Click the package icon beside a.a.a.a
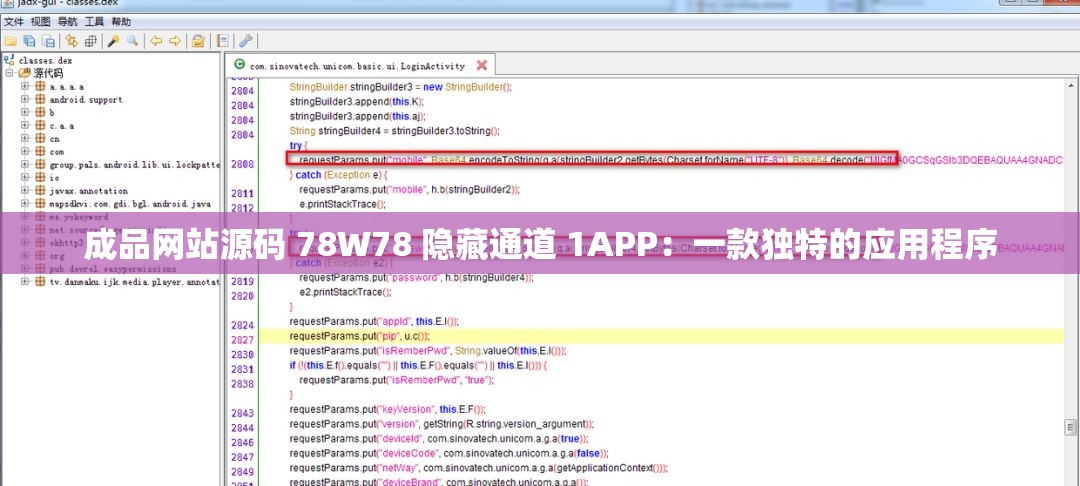 [x=40, y=87]
